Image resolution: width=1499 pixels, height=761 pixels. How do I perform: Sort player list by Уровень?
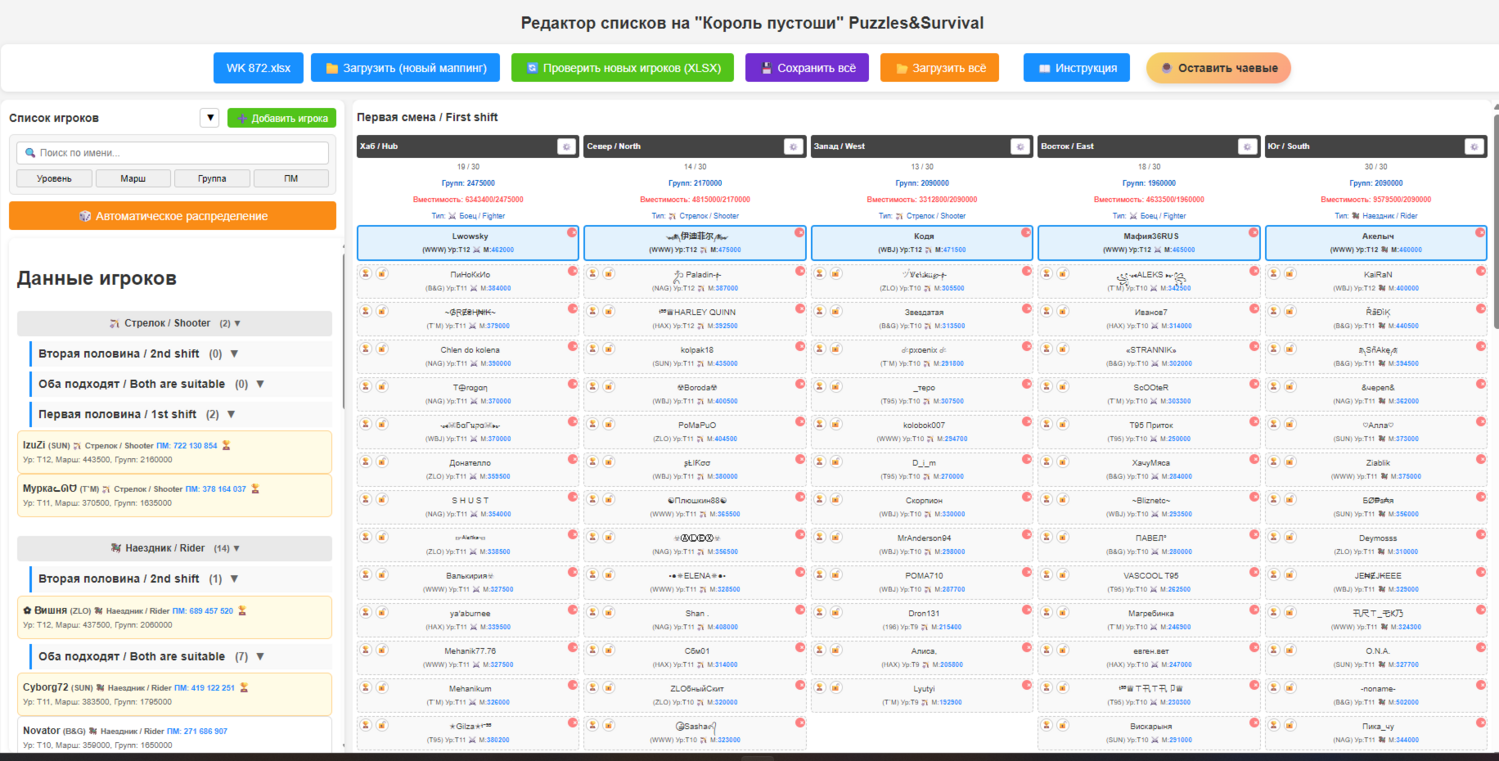pos(54,179)
